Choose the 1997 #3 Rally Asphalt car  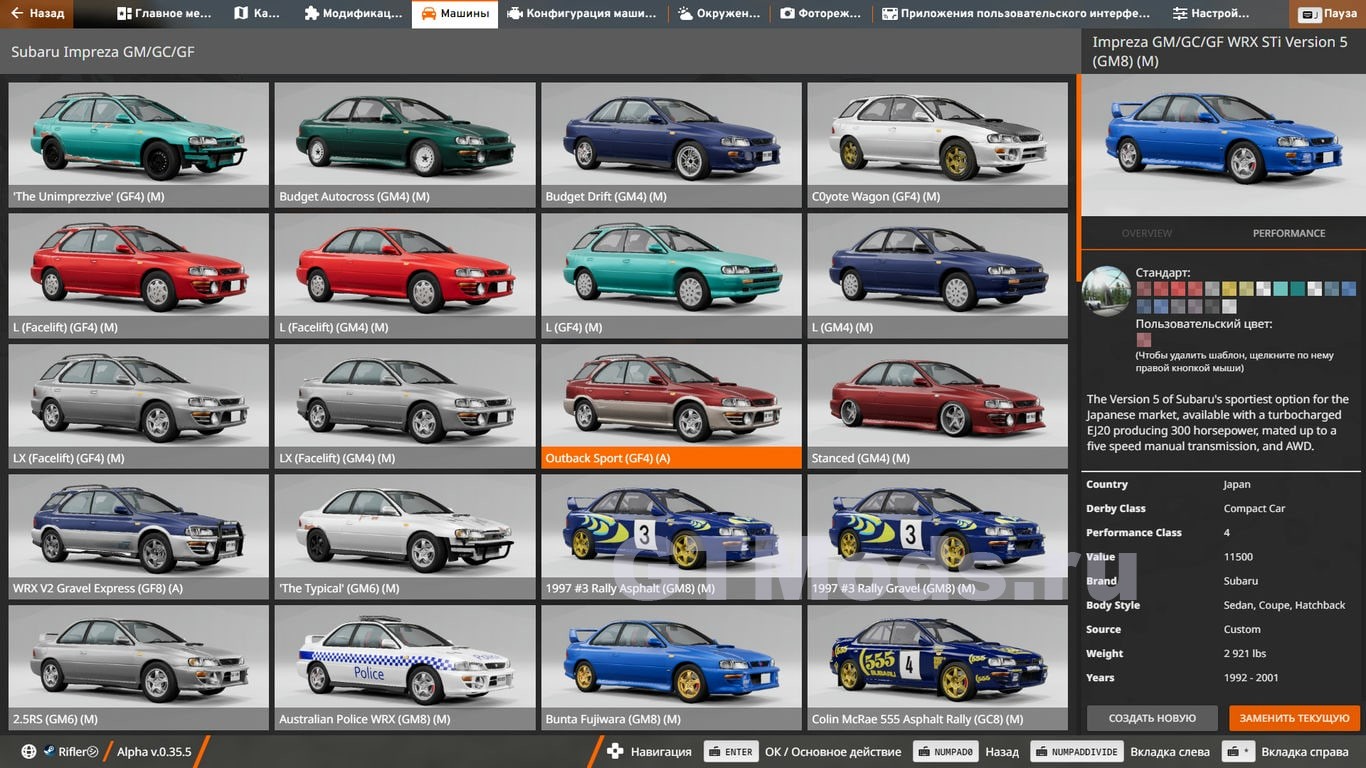click(671, 537)
